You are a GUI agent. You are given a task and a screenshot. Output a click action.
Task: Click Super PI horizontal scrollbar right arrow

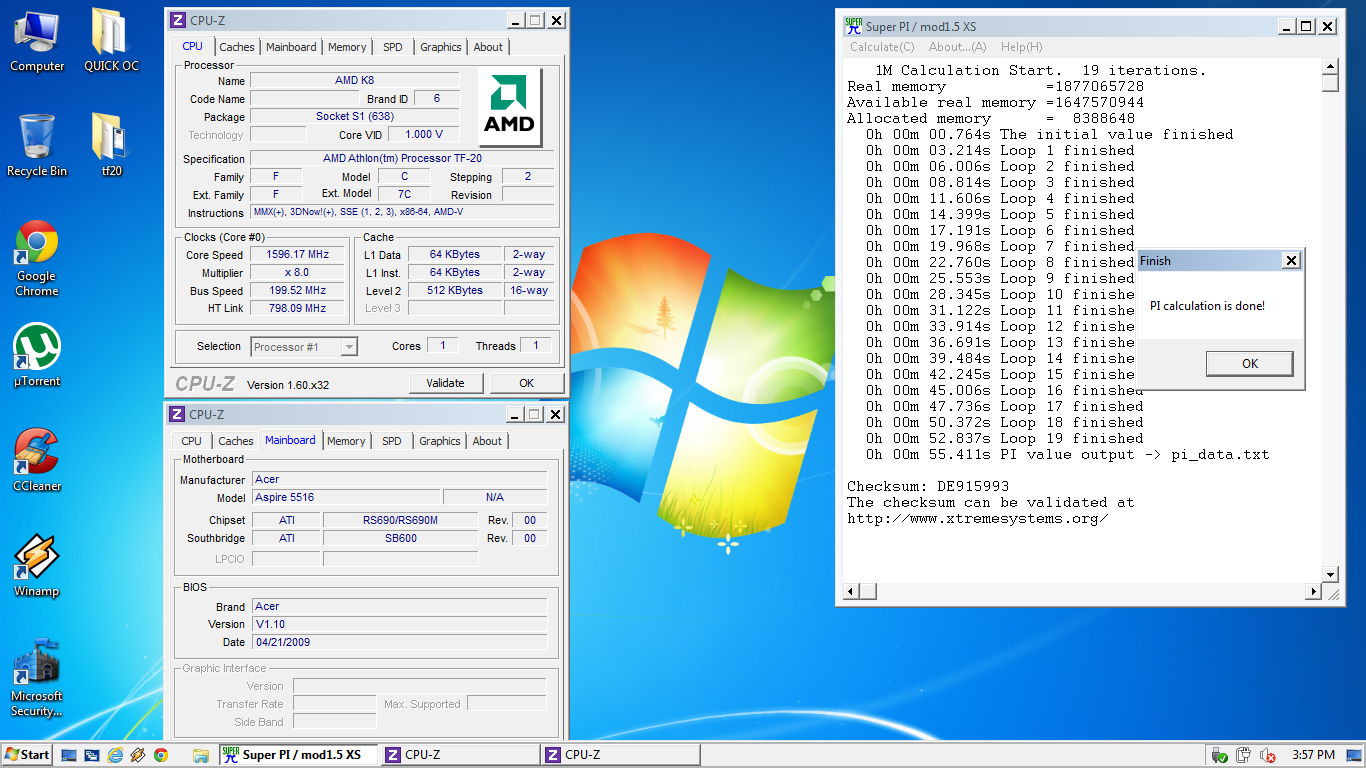(1314, 592)
